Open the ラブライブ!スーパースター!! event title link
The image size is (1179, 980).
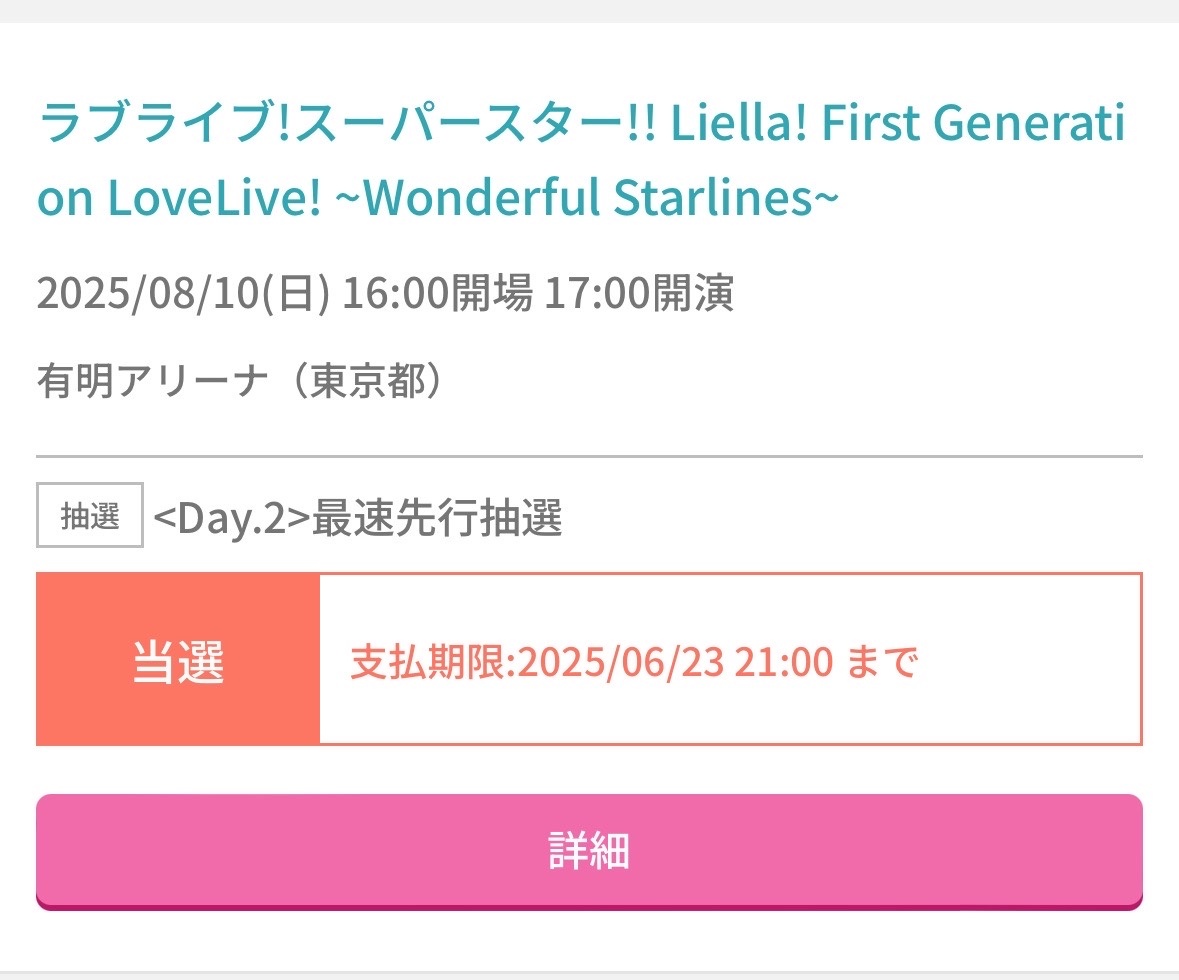pos(582,159)
